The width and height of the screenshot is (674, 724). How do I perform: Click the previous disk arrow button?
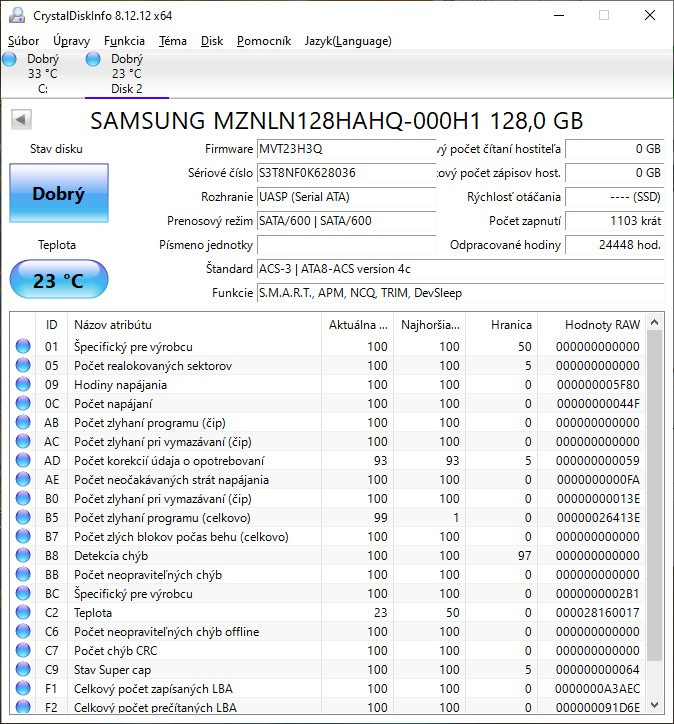tap(21, 120)
